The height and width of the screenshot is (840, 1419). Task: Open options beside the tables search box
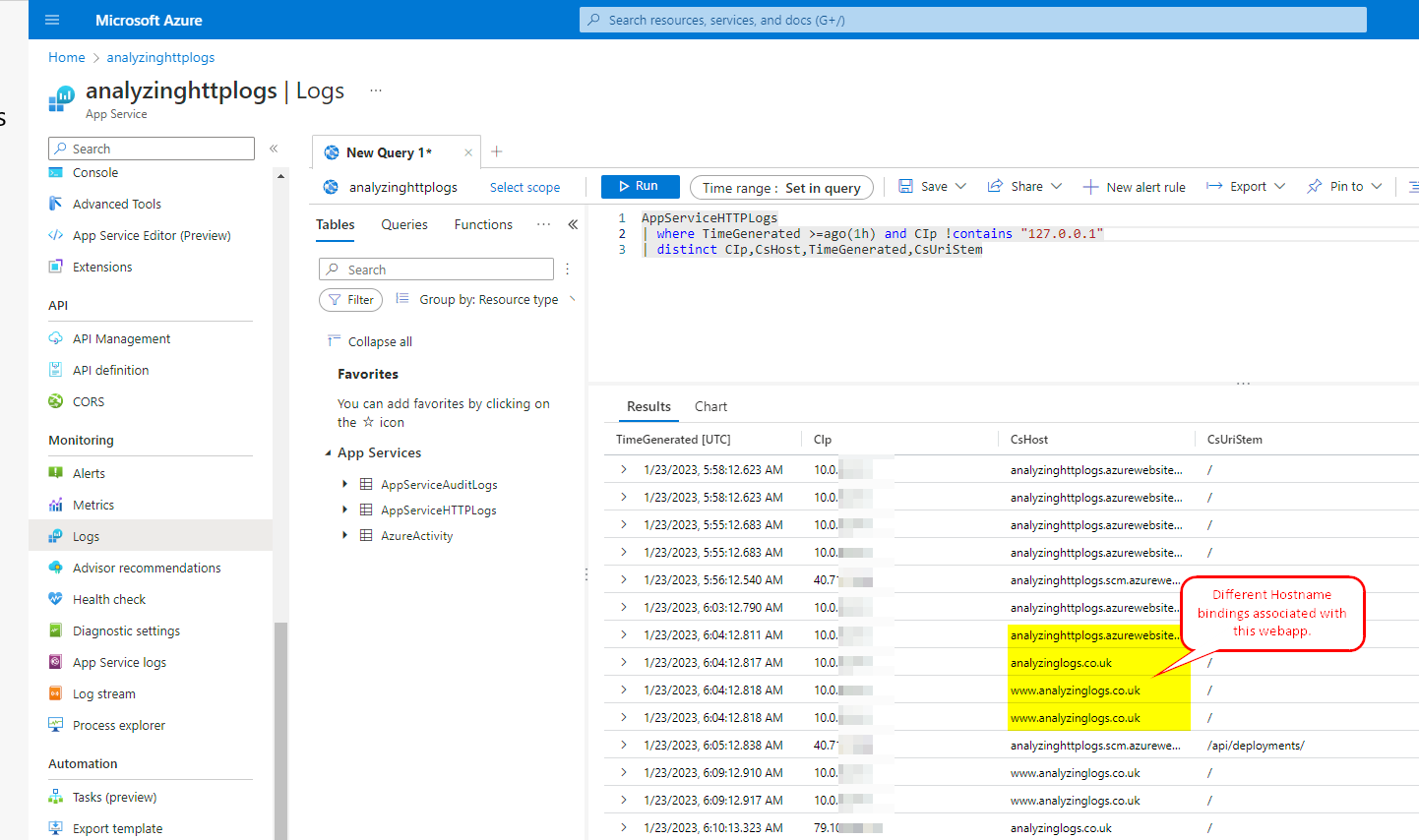coord(568,269)
